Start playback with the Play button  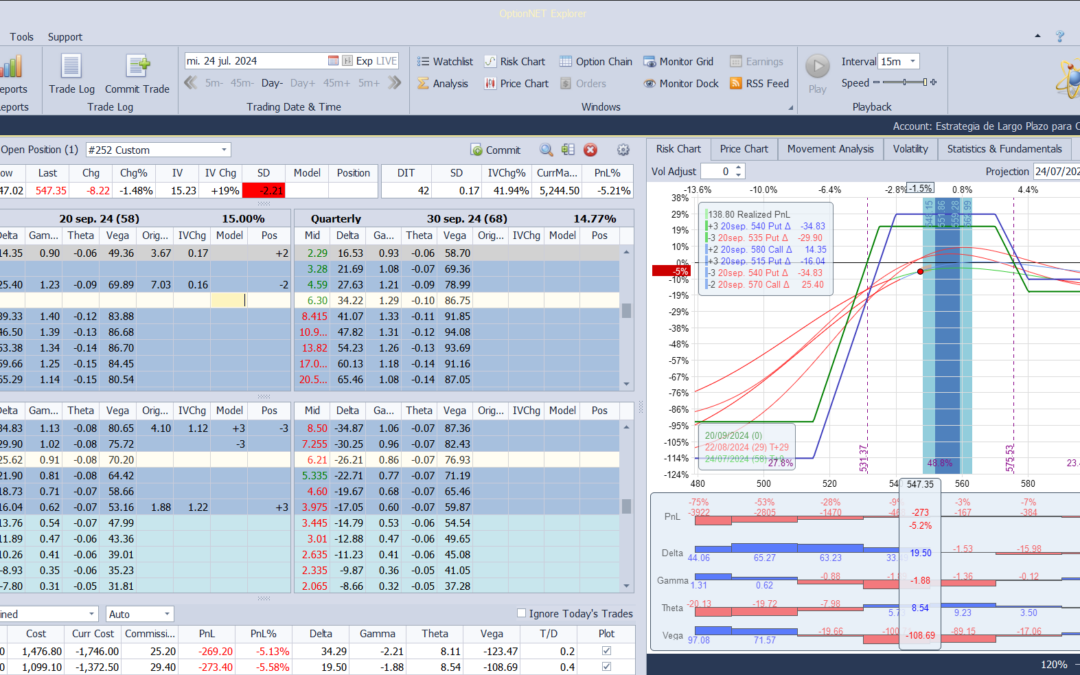pos(818,74)
